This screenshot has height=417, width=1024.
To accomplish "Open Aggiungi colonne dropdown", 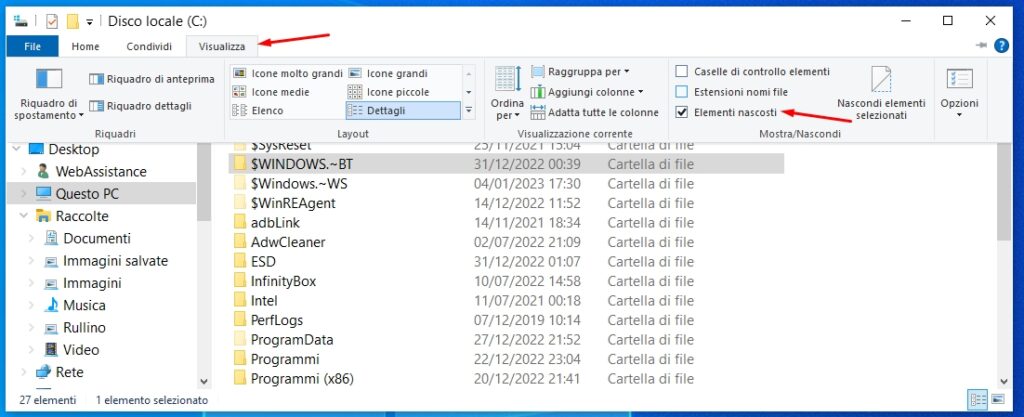I will tap(587, 92).
